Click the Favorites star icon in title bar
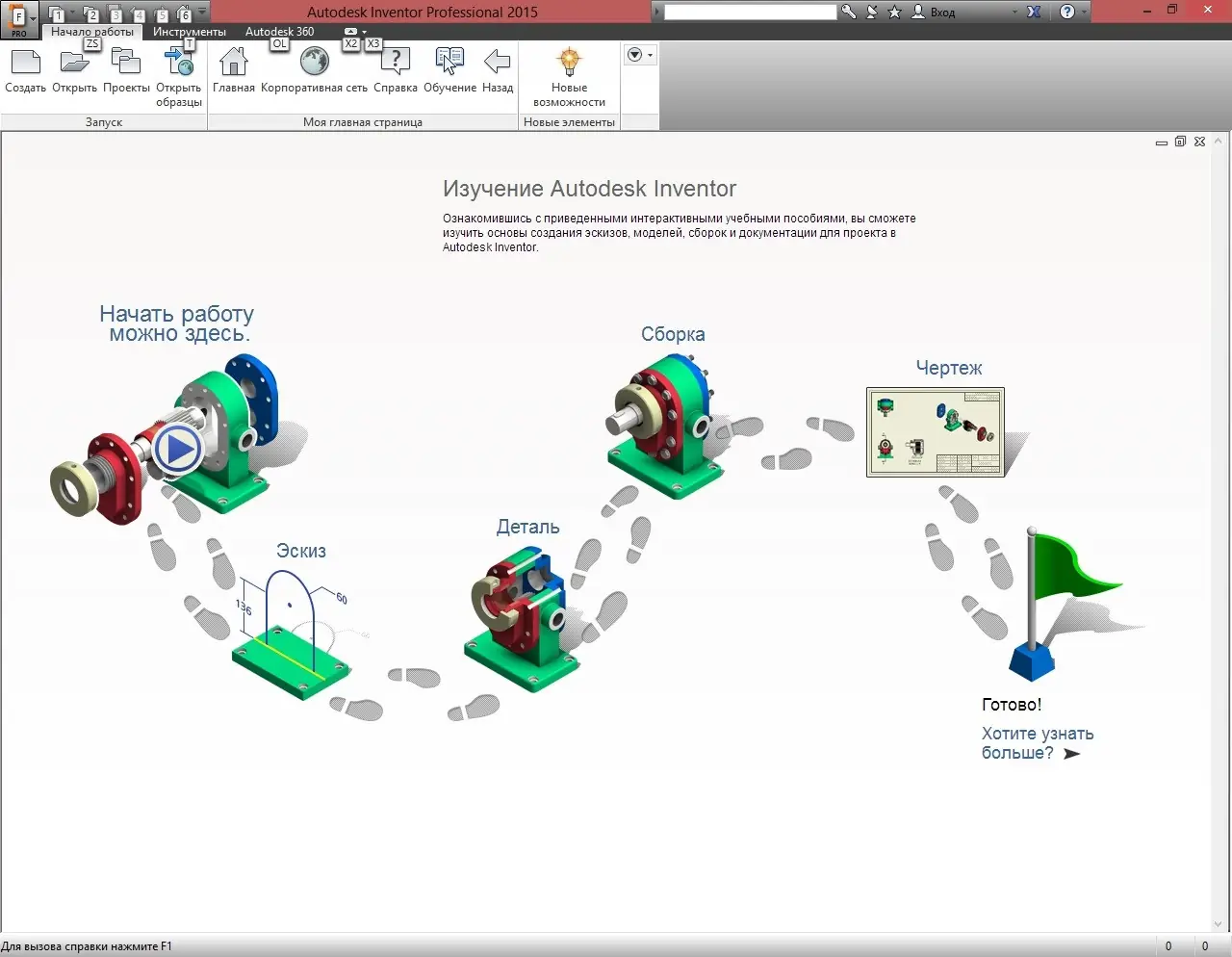 click(894, 12)
